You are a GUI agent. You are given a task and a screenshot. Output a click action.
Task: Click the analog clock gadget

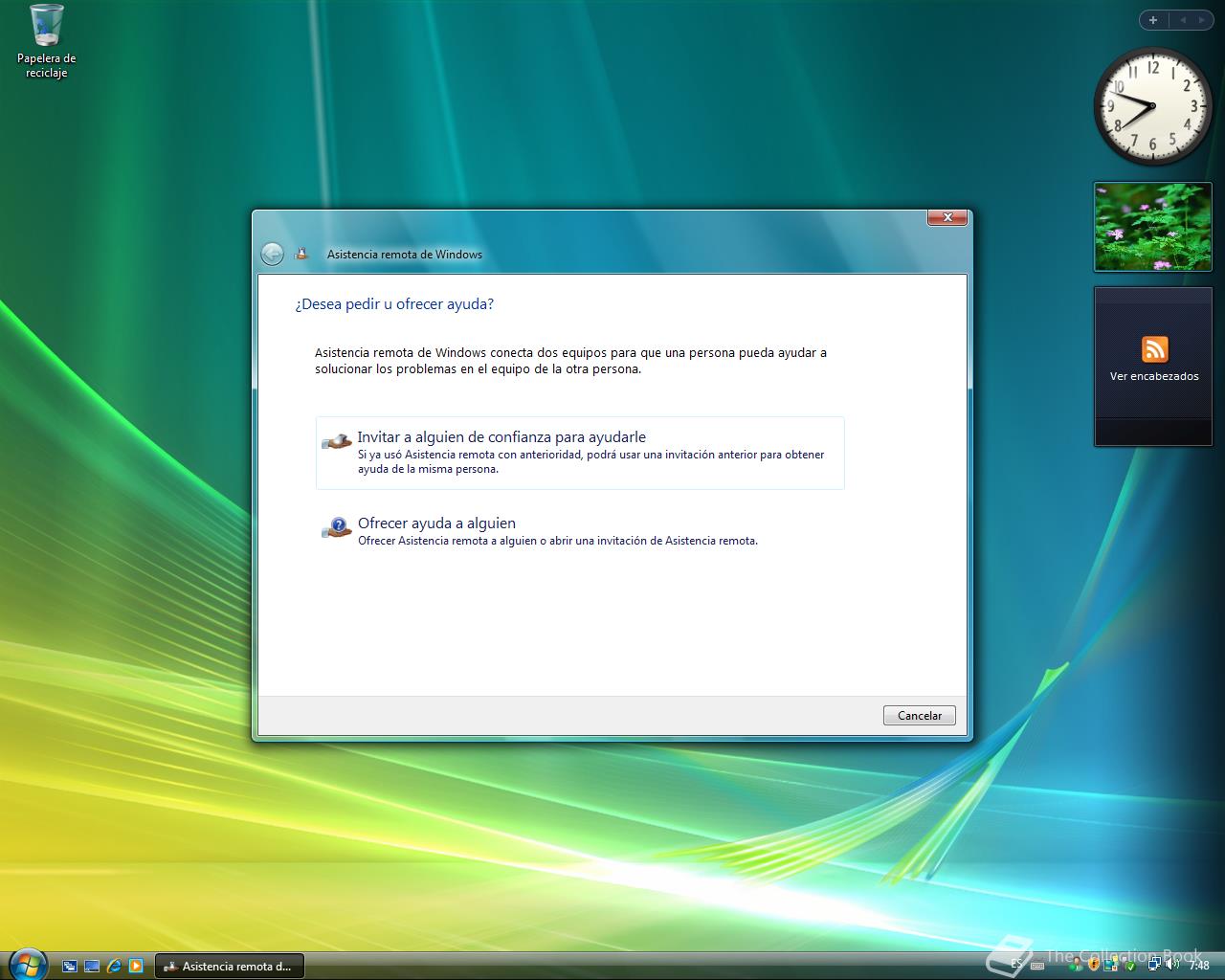click(x=1152, y=105)
